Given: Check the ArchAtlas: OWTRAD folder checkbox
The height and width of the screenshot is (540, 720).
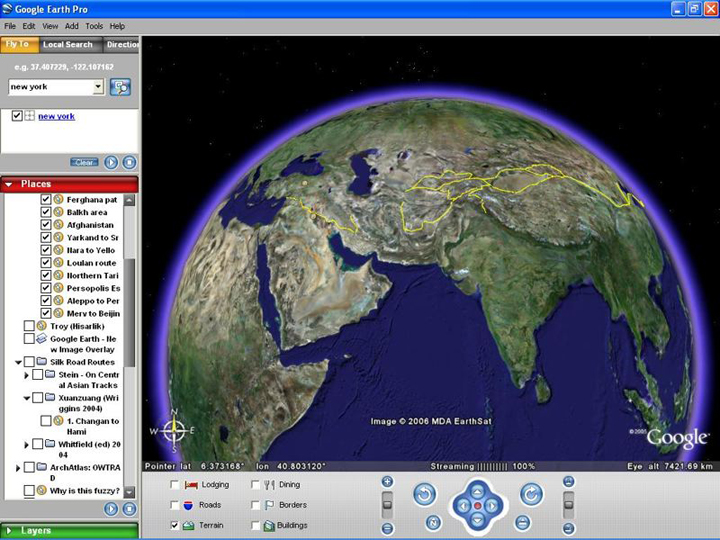Looking at the screenshot, I should point(29,467).
